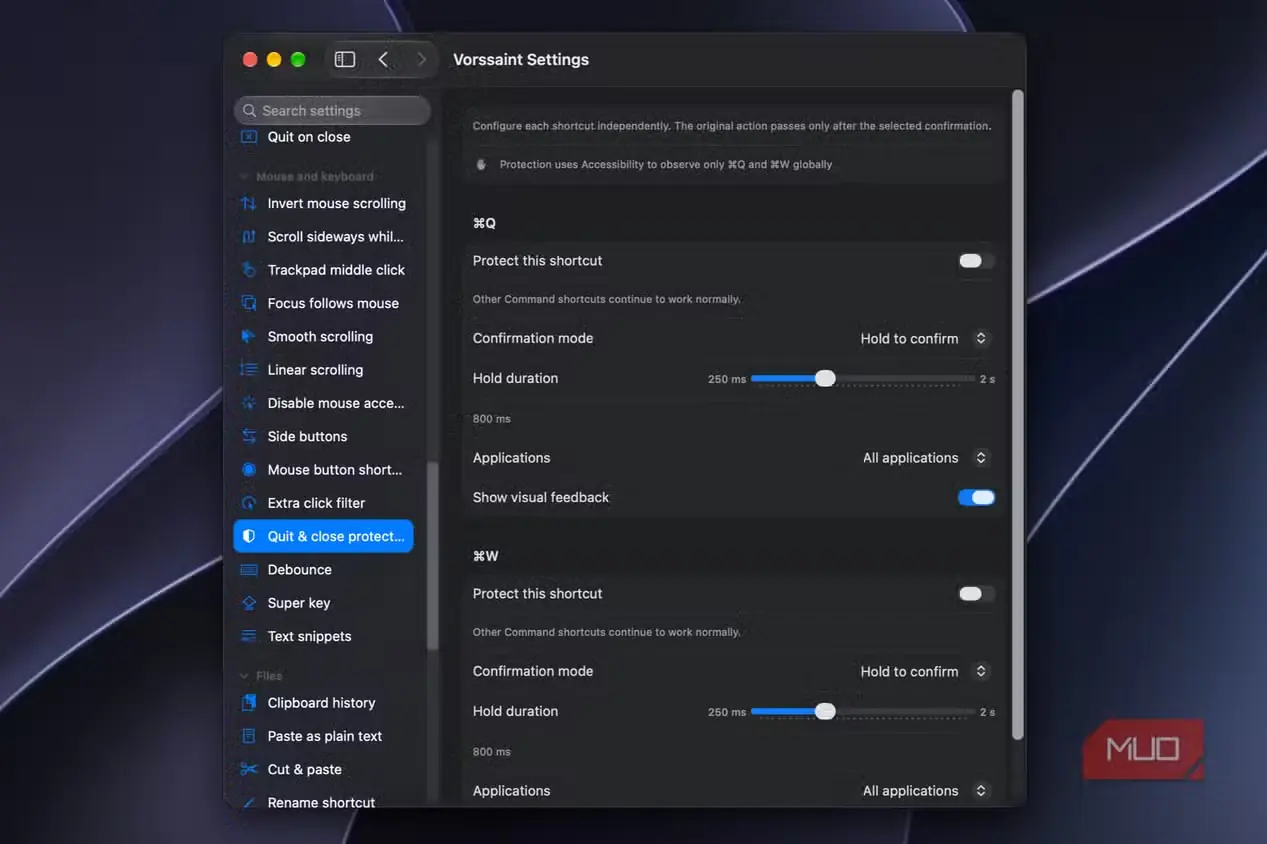Select the Trackpad middle click icon
Image resolution: width=1267 pixels, height=844 pixels.
tap(249, 270)
